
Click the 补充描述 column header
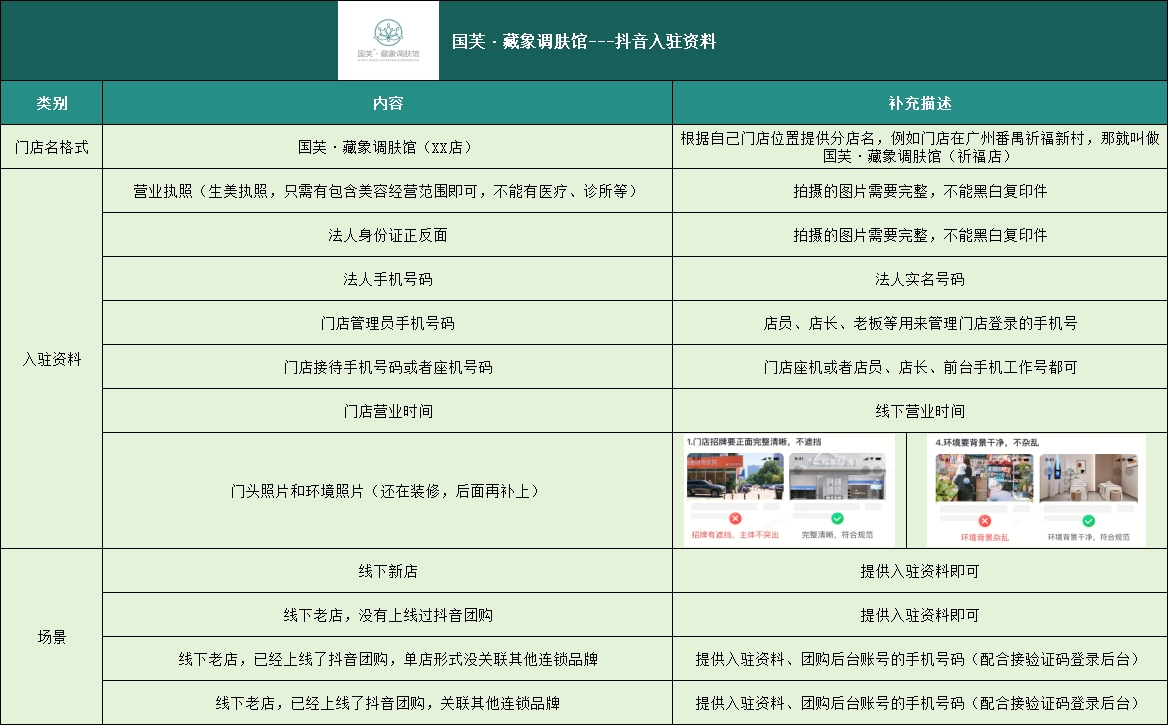(919, 103)
